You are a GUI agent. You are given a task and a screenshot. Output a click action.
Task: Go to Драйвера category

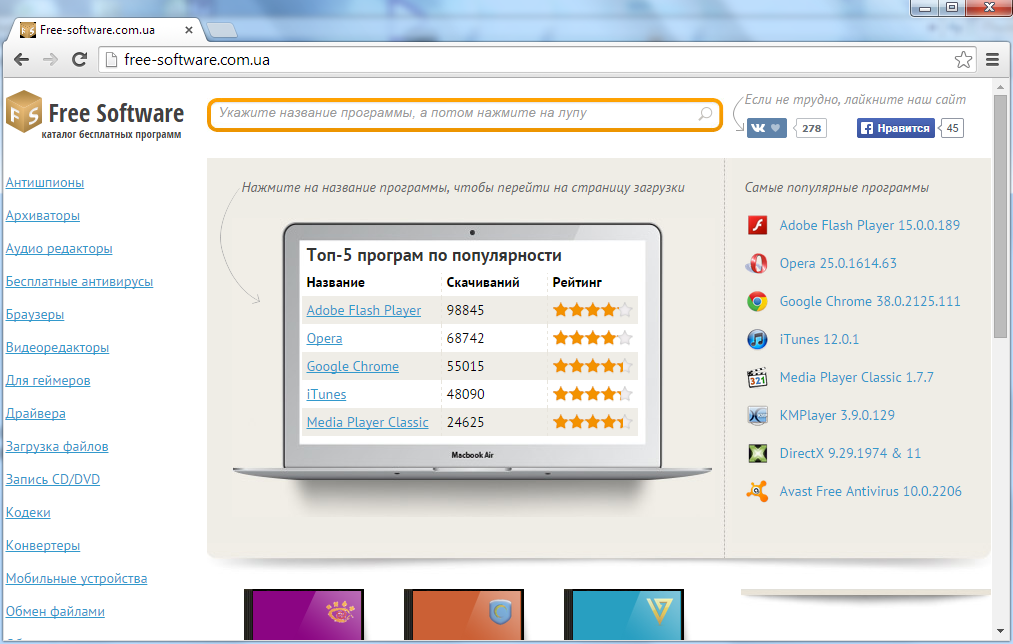(x=36, y=413)
